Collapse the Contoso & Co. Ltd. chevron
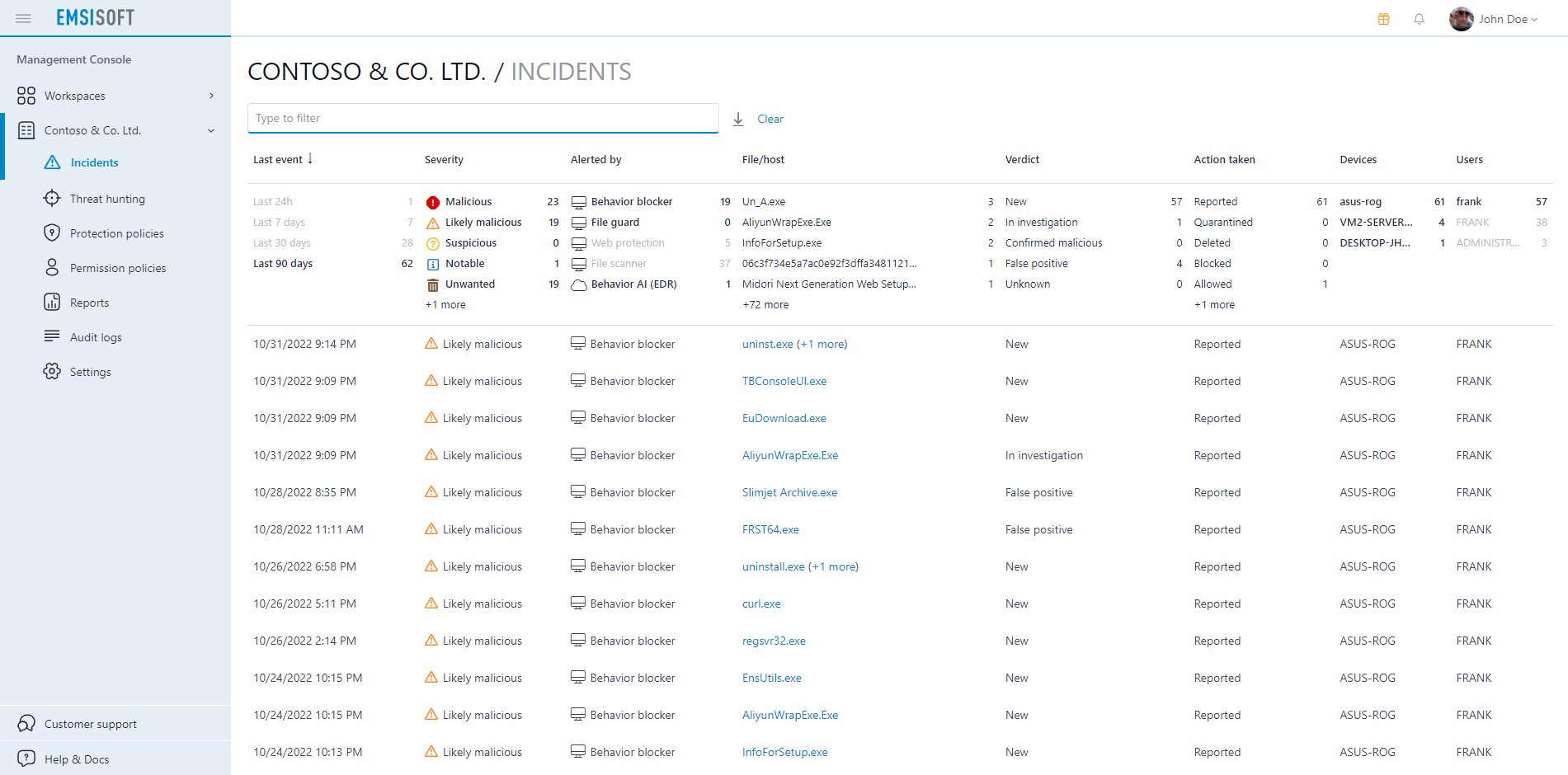This screenshot has height=775, width=1568. pos(211,130)
